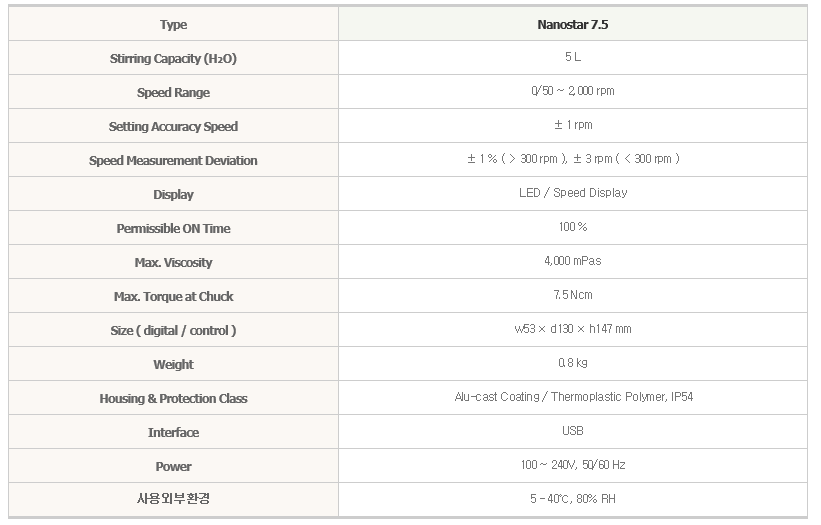Select the 0/50 ~ 2,000 rpm value
Image resolution: width=821 pixels, height=525 pixels.
[573, 91]
